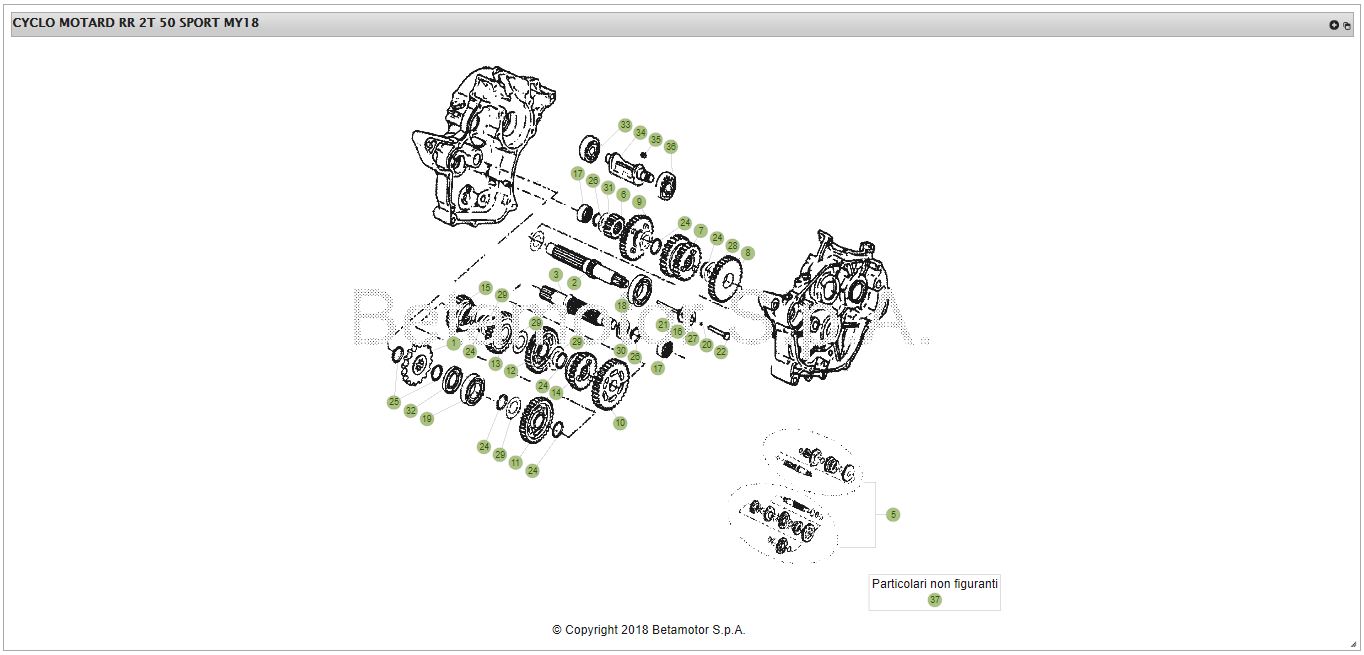Select part marker 27 on diagram
Image resolution: width=1364 pixels, height=655 pixels.
tap(692, 339)
